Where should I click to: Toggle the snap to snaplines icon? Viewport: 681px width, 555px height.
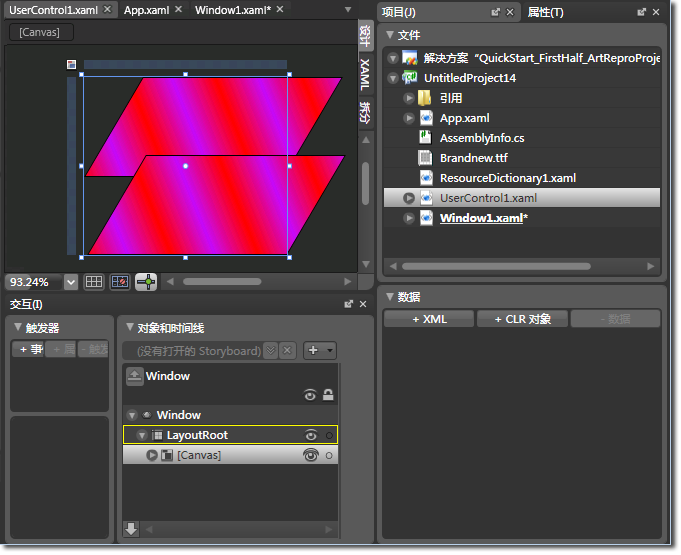146,282
